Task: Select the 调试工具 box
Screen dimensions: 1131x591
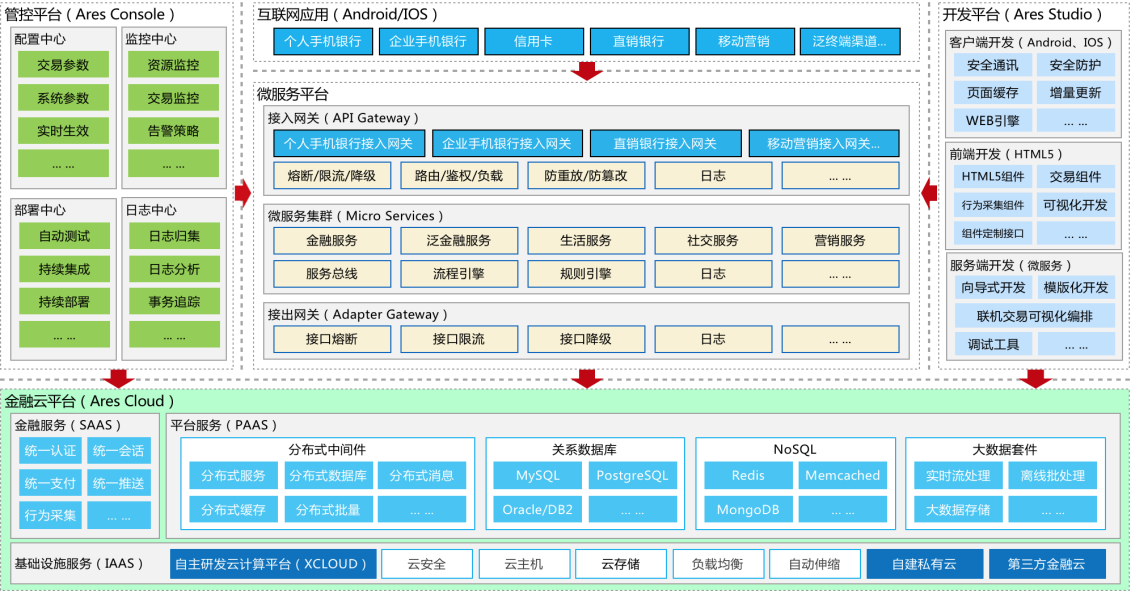Action: pyautogui.click(x=993, y=344)
